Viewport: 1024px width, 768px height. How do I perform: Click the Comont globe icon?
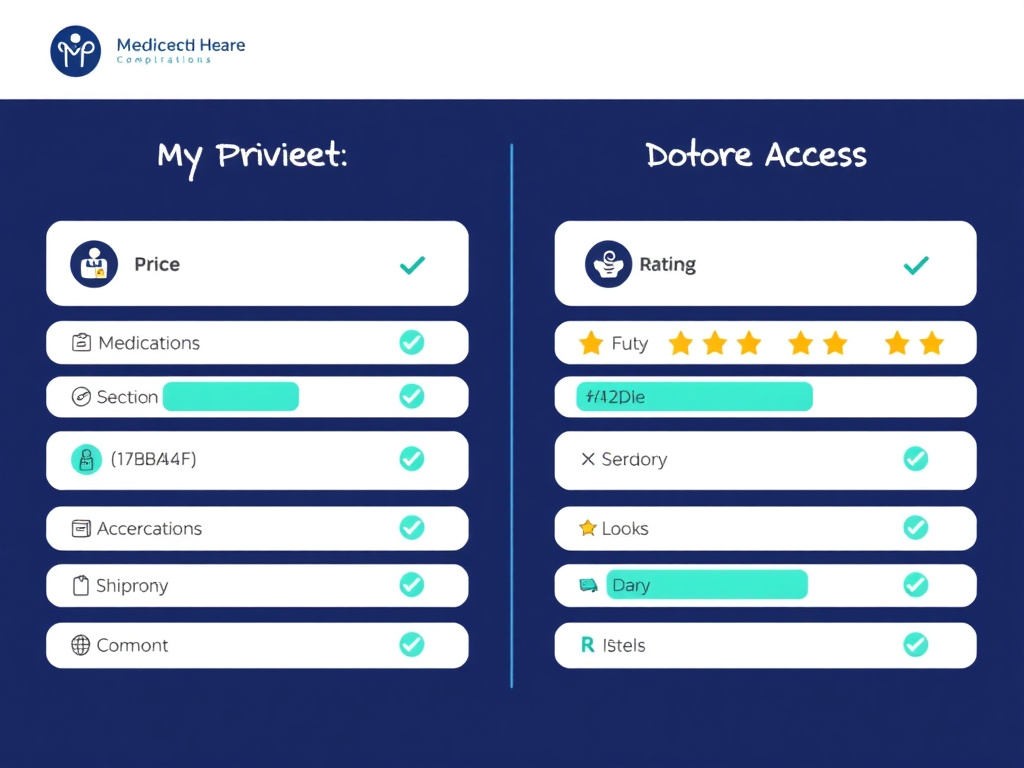coord(82,645)
